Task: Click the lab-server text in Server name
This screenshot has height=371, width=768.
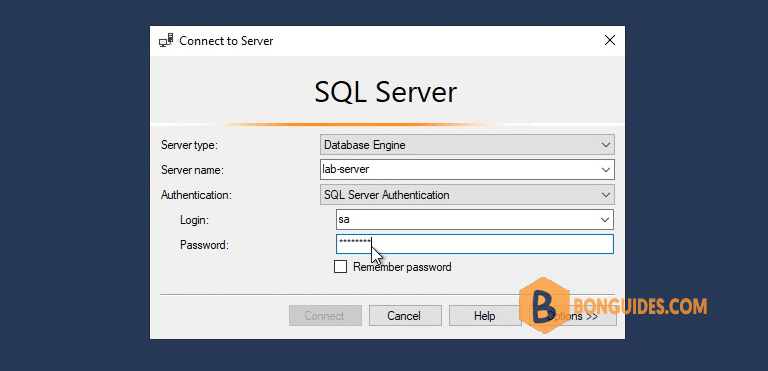Action: [345, 170]
